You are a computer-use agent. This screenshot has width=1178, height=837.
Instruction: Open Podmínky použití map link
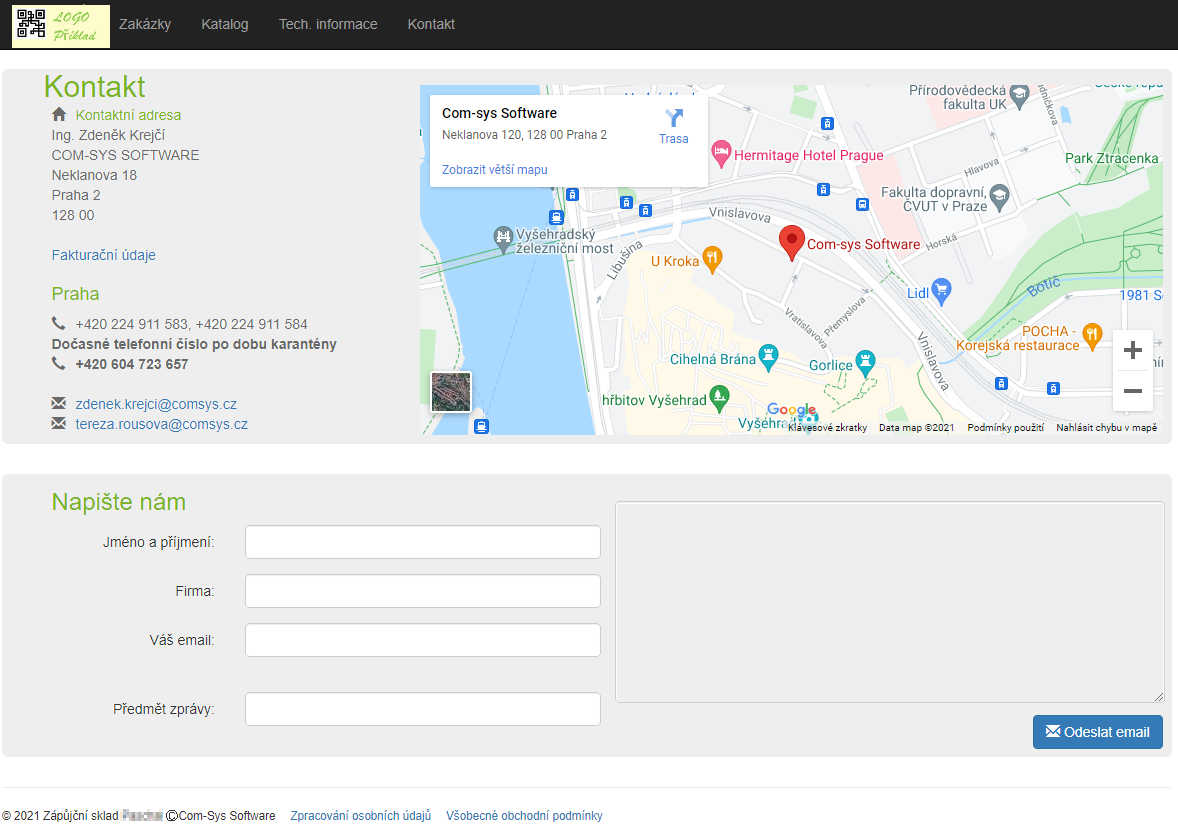coord(1005,428)
